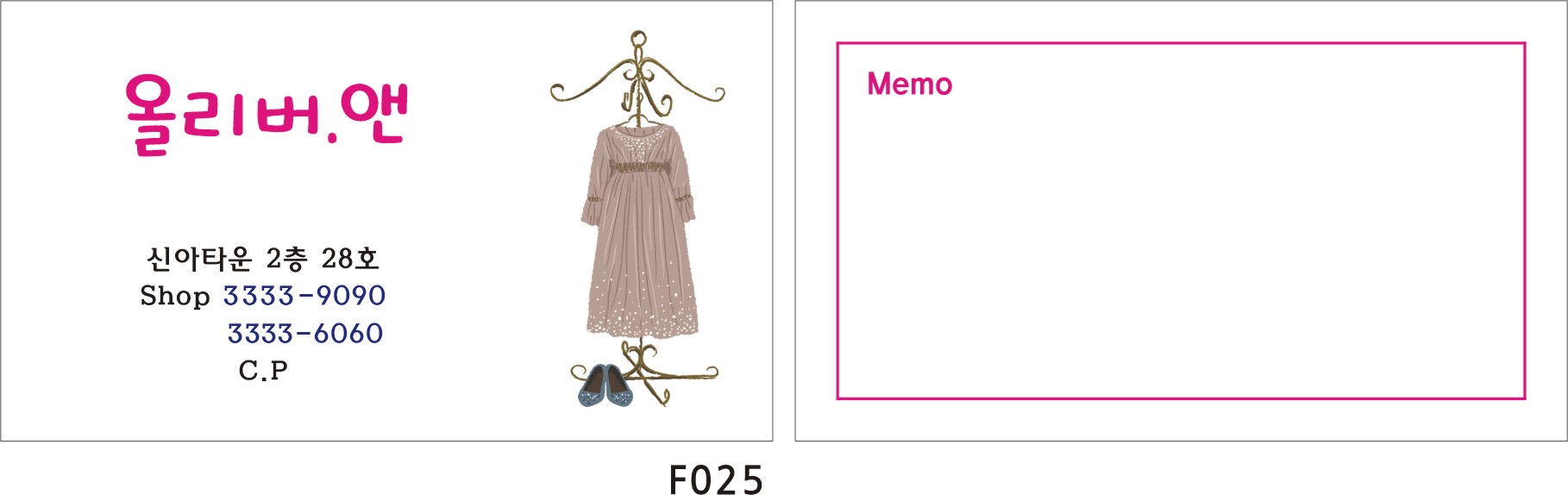This screenshot has height=495, width=1568.
Task: Click the pink border of the Memo box
Action: pos(1181,43)
